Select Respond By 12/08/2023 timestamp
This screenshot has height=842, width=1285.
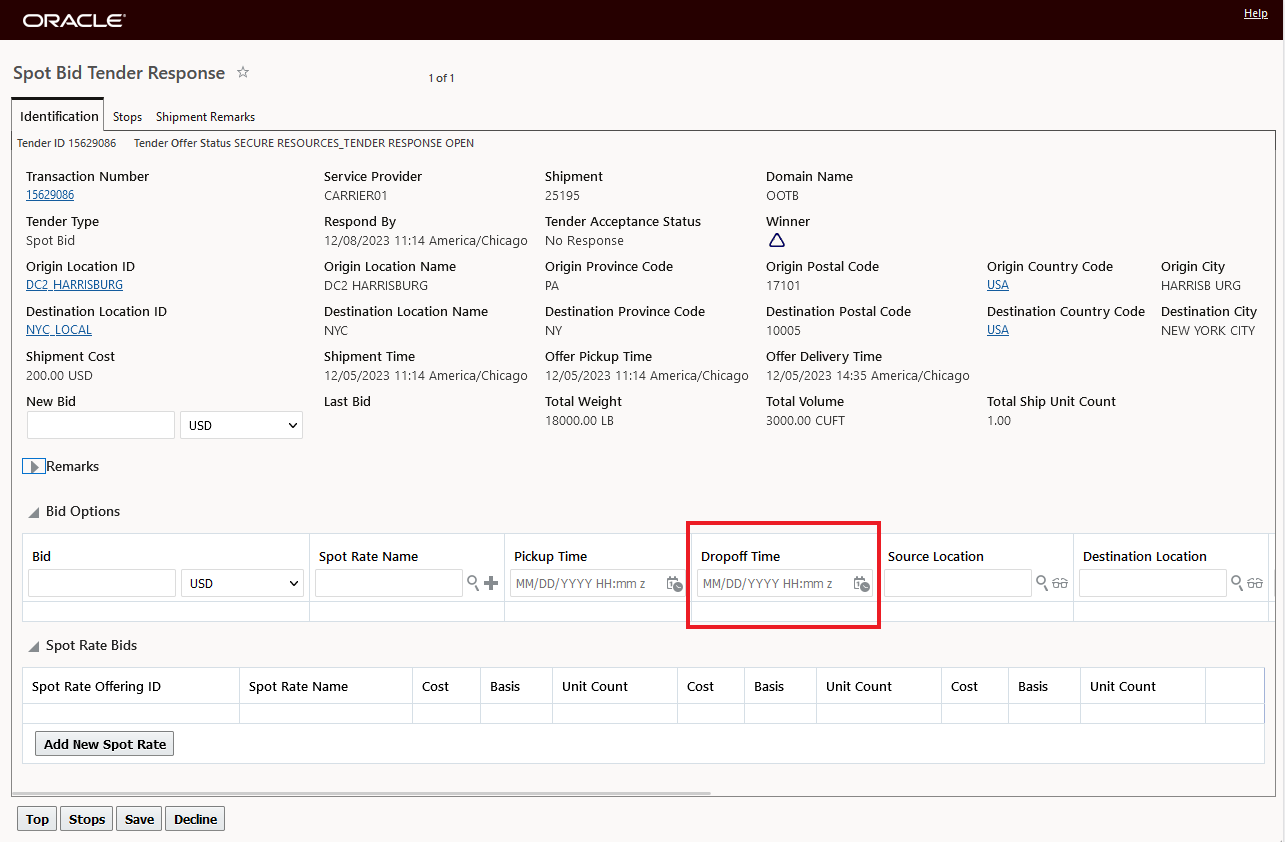(425, 240)
